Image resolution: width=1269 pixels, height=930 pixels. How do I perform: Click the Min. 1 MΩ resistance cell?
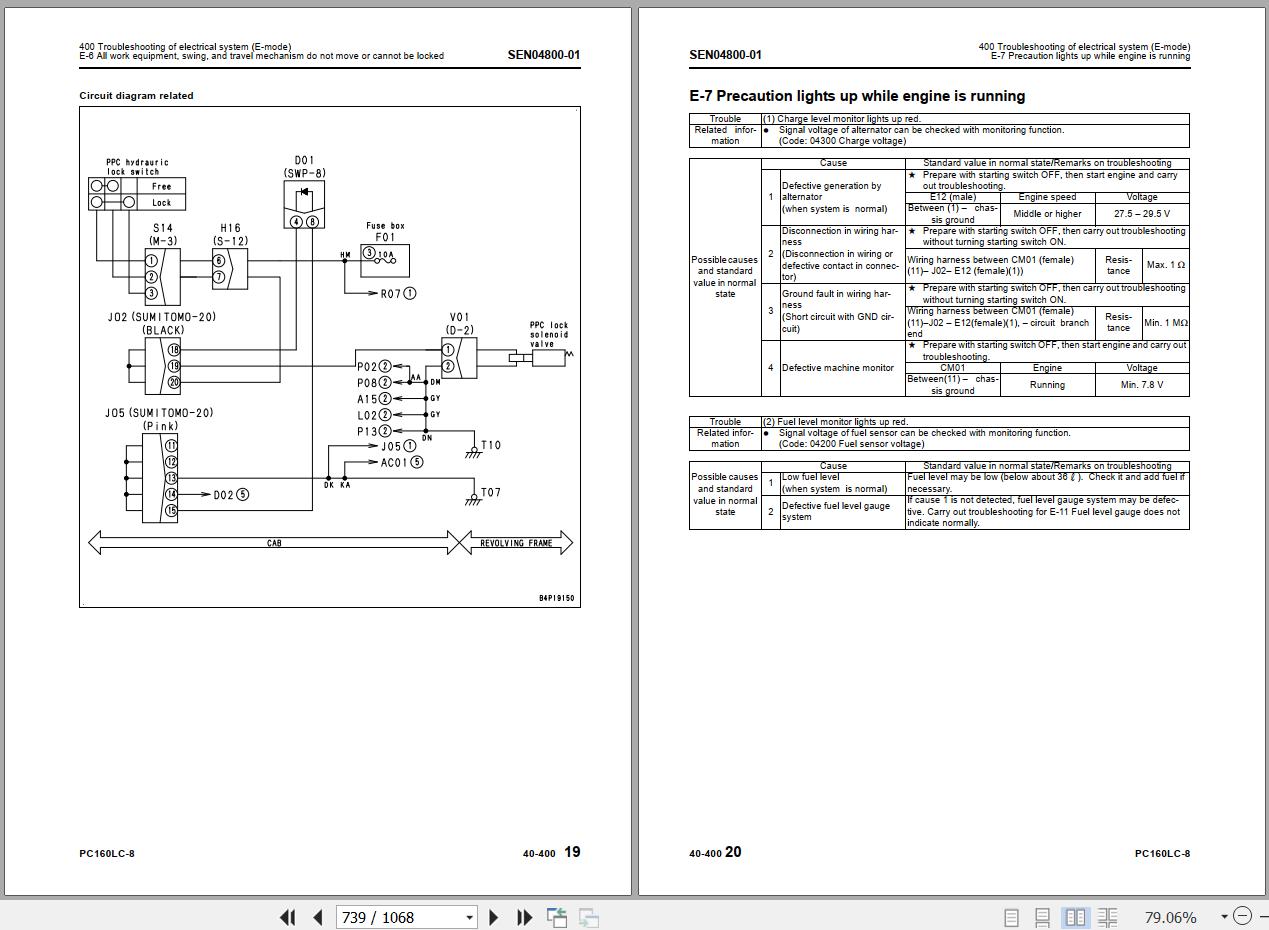point(1166,322)
